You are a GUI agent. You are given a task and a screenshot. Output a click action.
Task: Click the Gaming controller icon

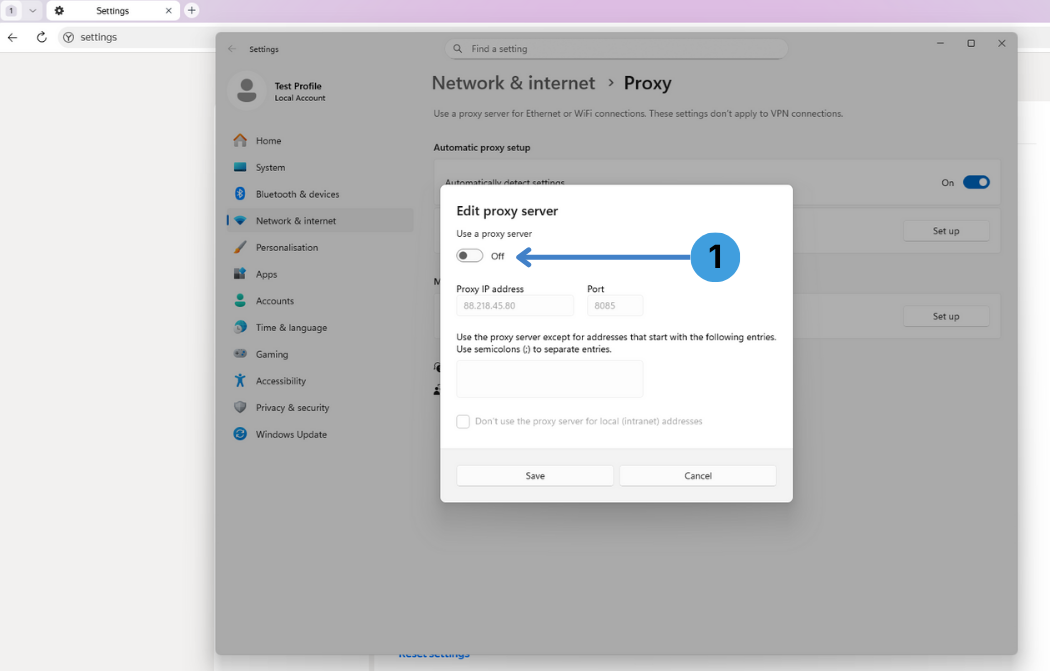point(240,354)
